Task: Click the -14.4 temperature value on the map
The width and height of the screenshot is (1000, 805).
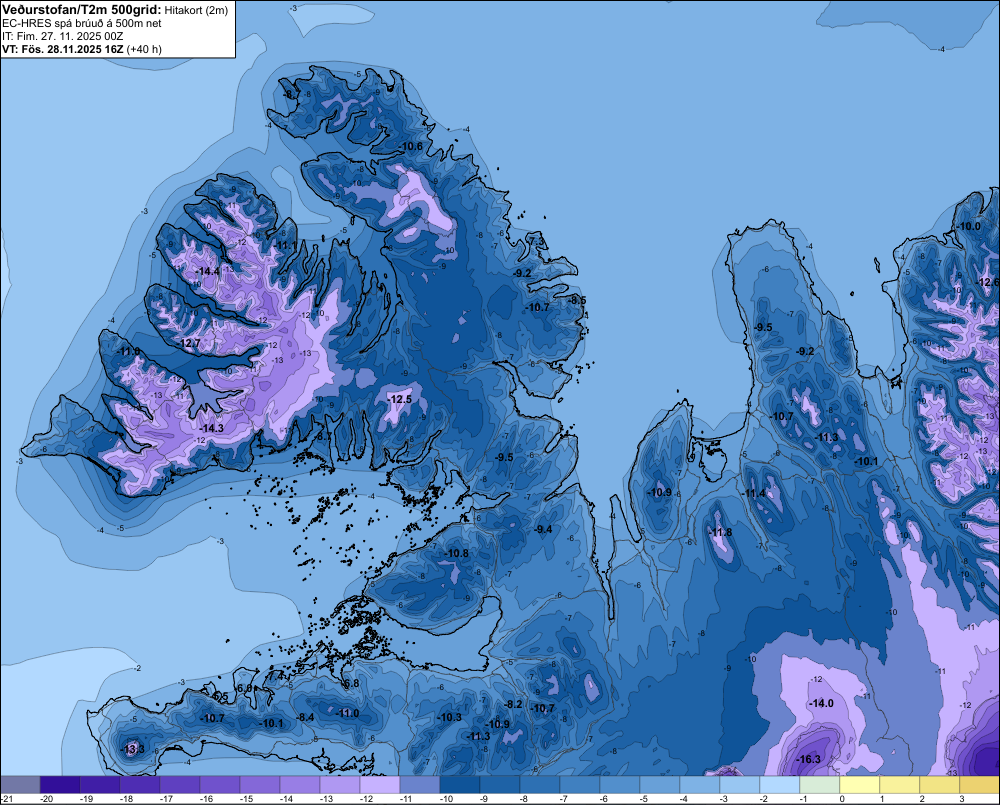Action: [x=208, y=271]
